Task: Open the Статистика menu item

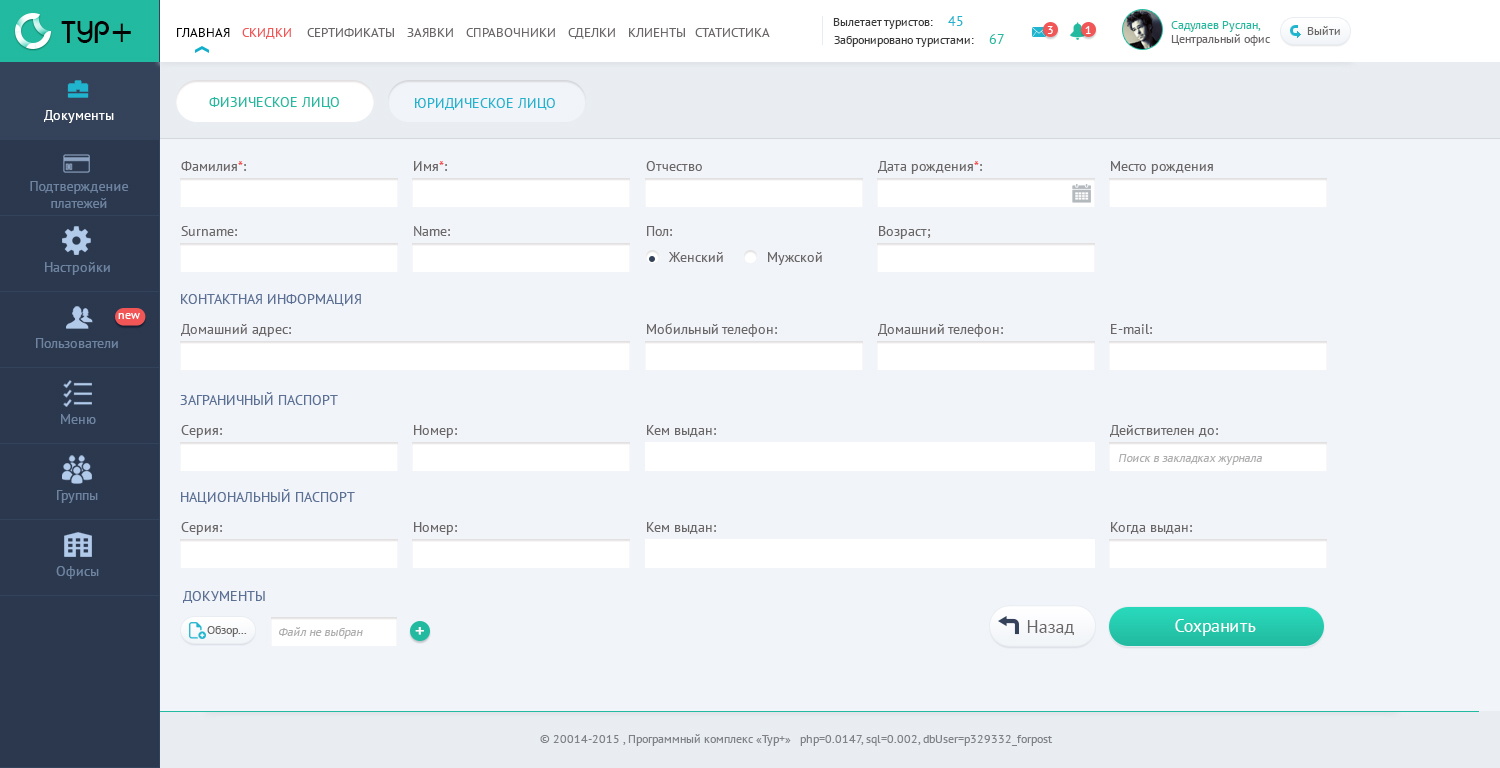Action: (x=732, y=33)
